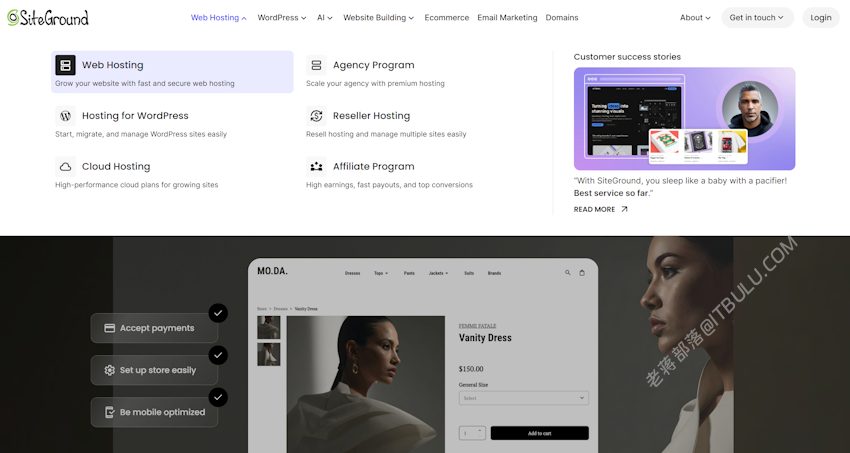This screenshot has width=850, height=453.
Task: Expand the WordPress nav dropdown
Action: (x=281, y=17)
